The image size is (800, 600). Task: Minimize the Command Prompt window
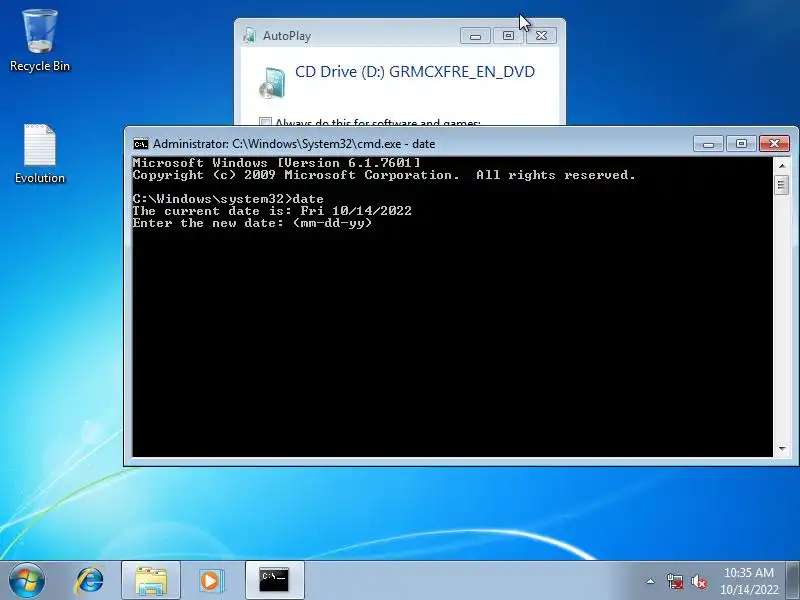708,144
